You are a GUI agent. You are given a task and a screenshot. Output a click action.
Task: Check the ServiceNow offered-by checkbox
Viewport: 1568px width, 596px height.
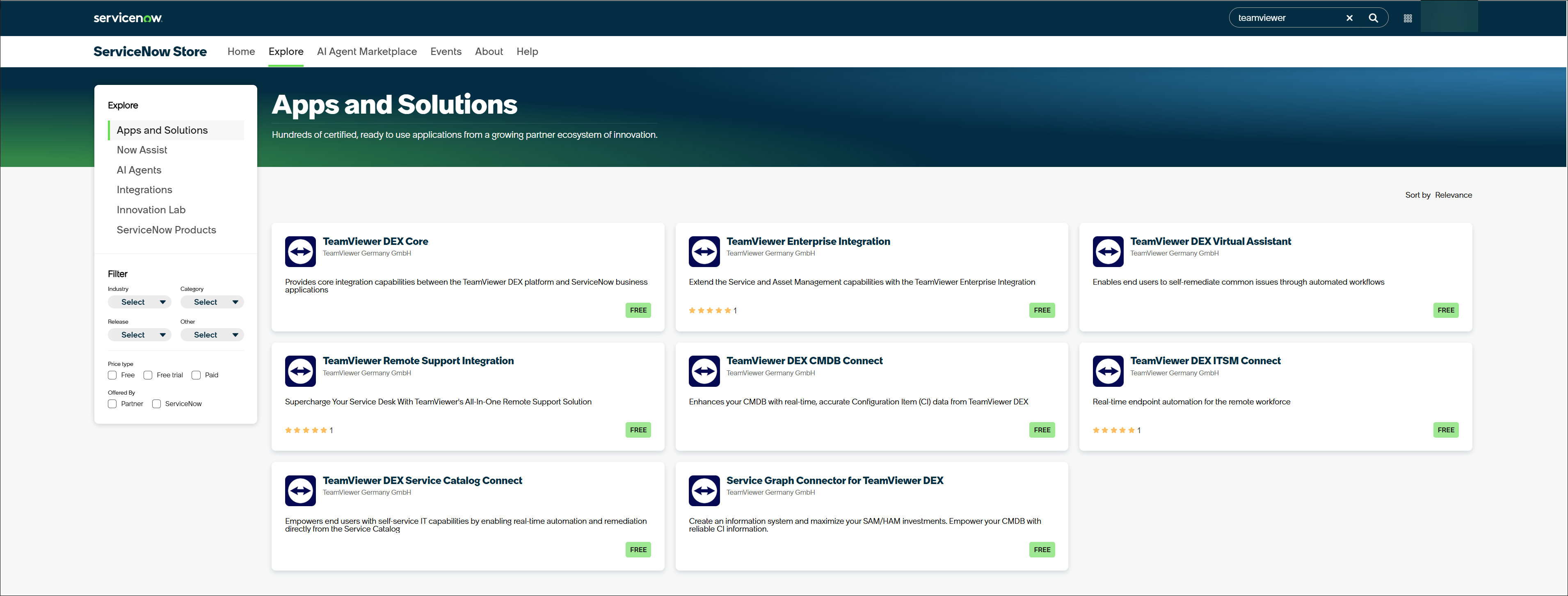[156, 404]
